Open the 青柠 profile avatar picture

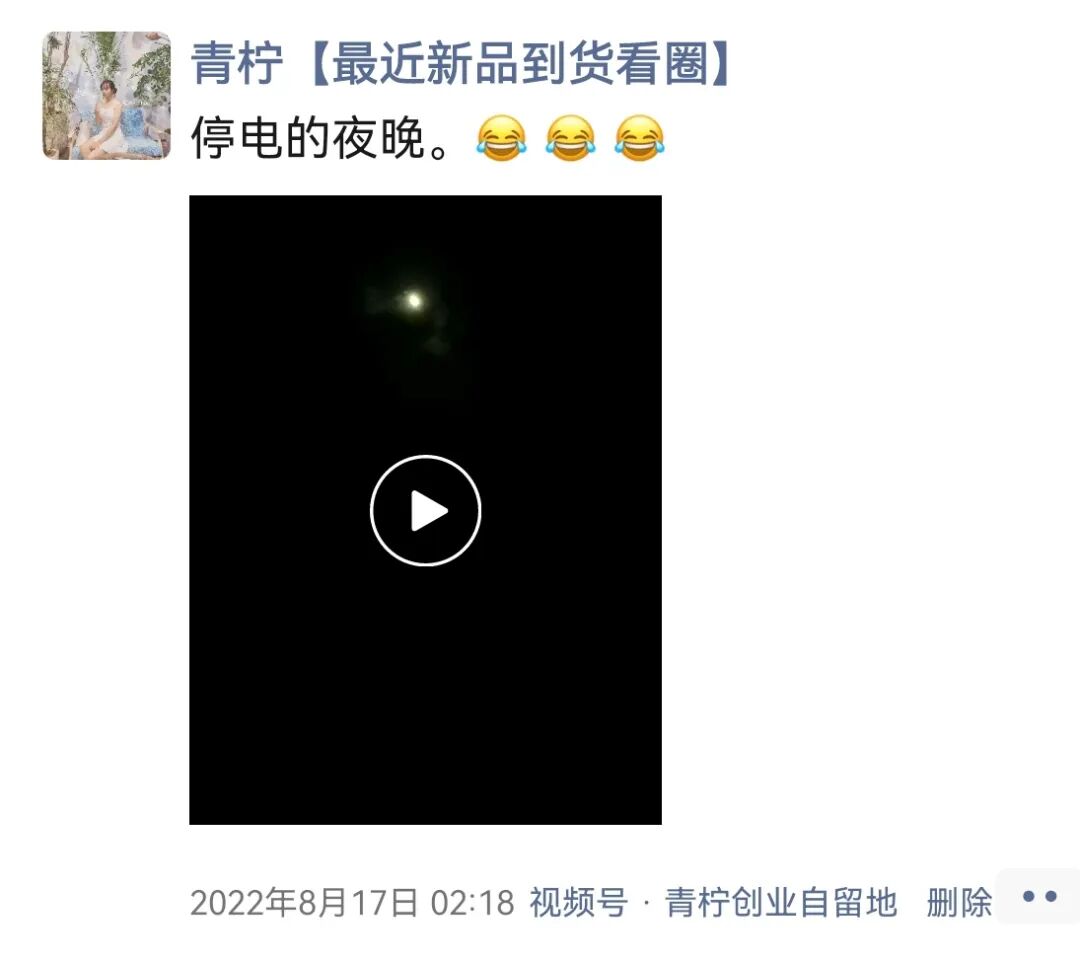click(x=107, y=96)
